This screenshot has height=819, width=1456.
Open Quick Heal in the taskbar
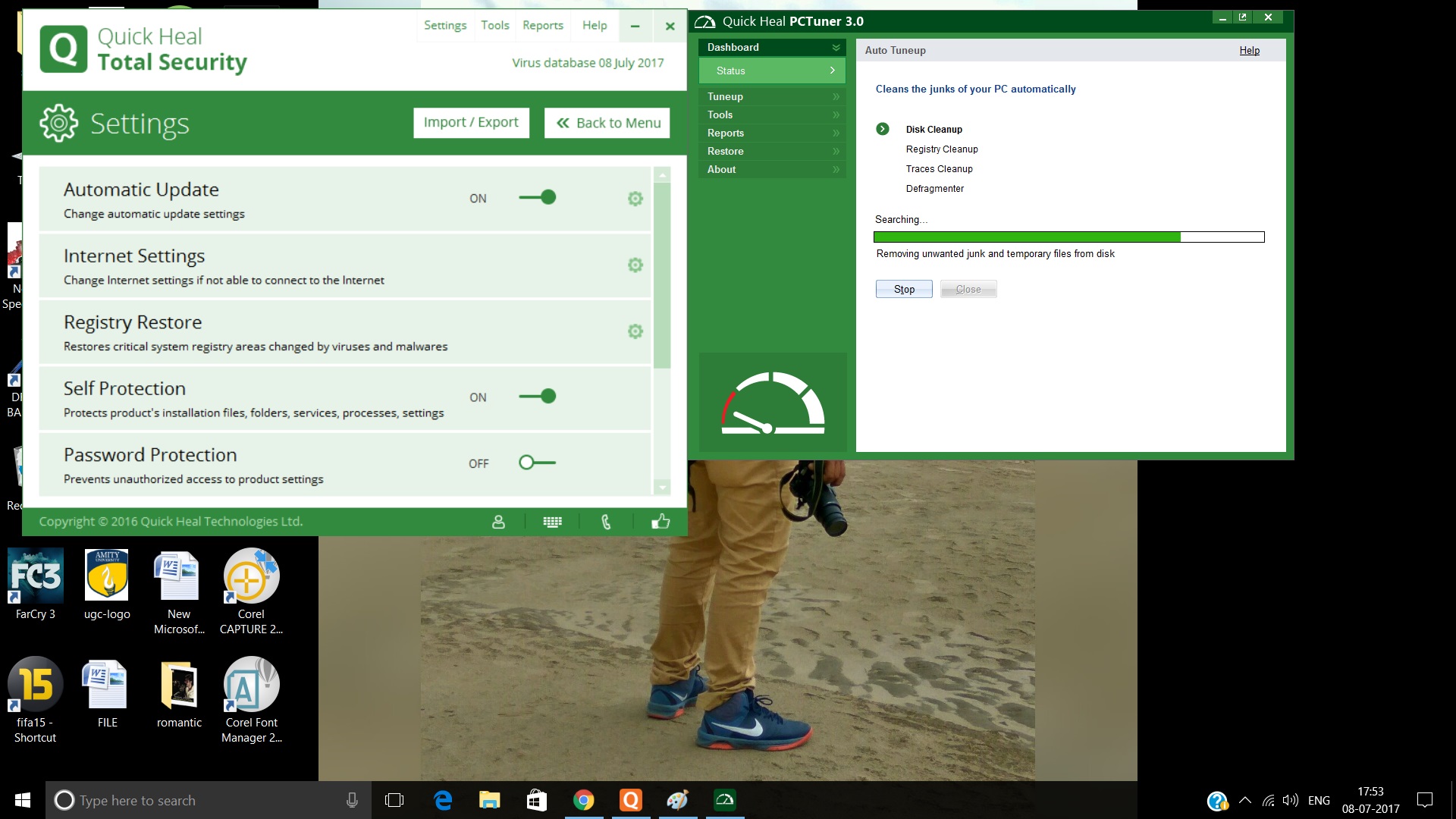pos(631,800)
